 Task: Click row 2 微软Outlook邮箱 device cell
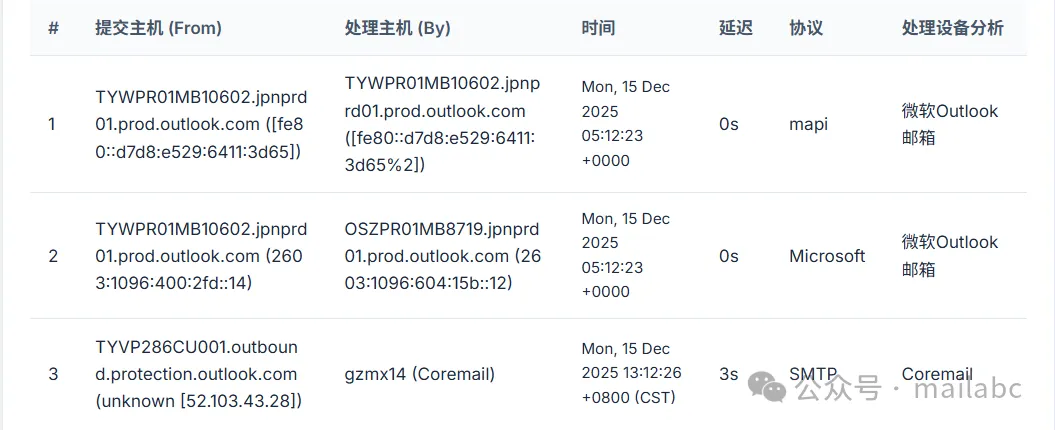(949, 256)
